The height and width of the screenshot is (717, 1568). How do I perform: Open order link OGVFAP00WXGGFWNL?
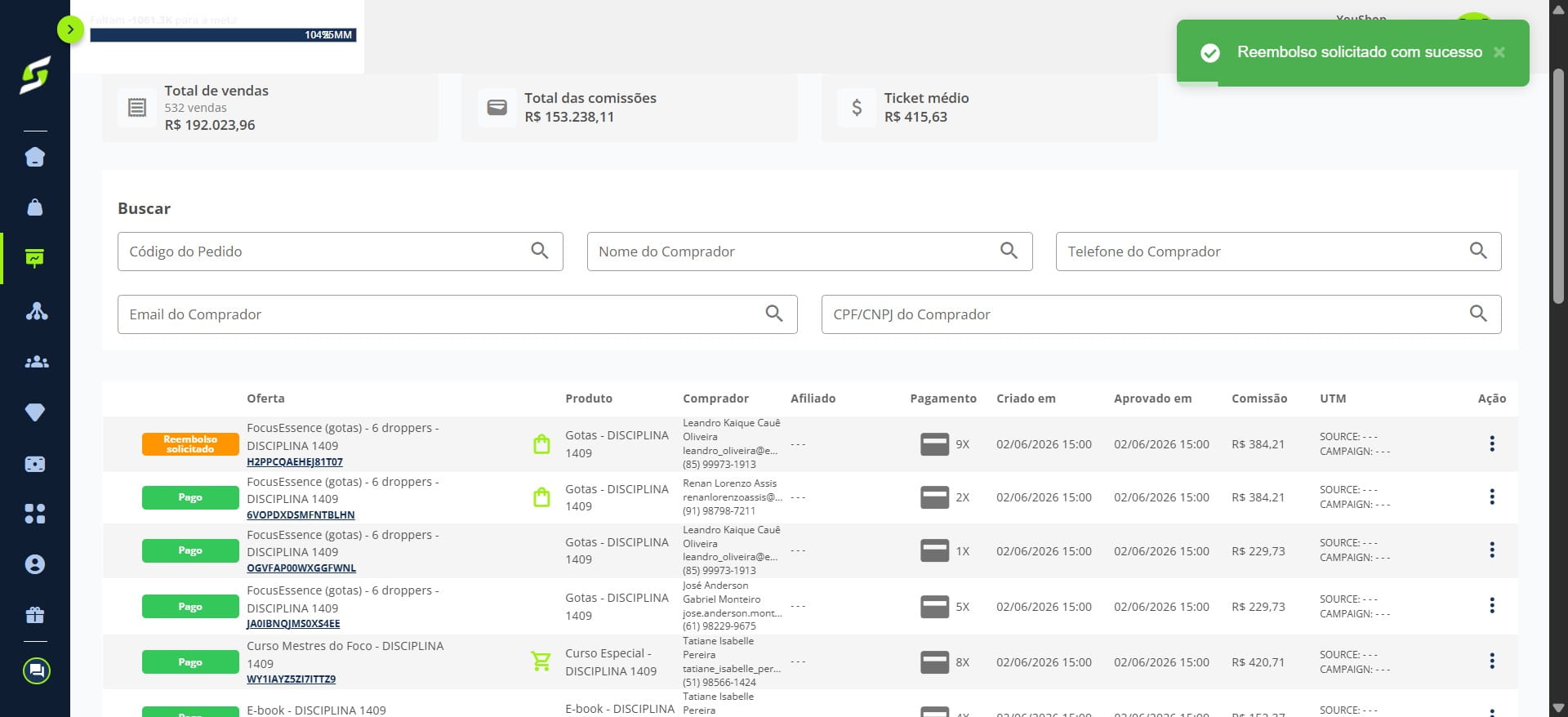pos(301,568)
